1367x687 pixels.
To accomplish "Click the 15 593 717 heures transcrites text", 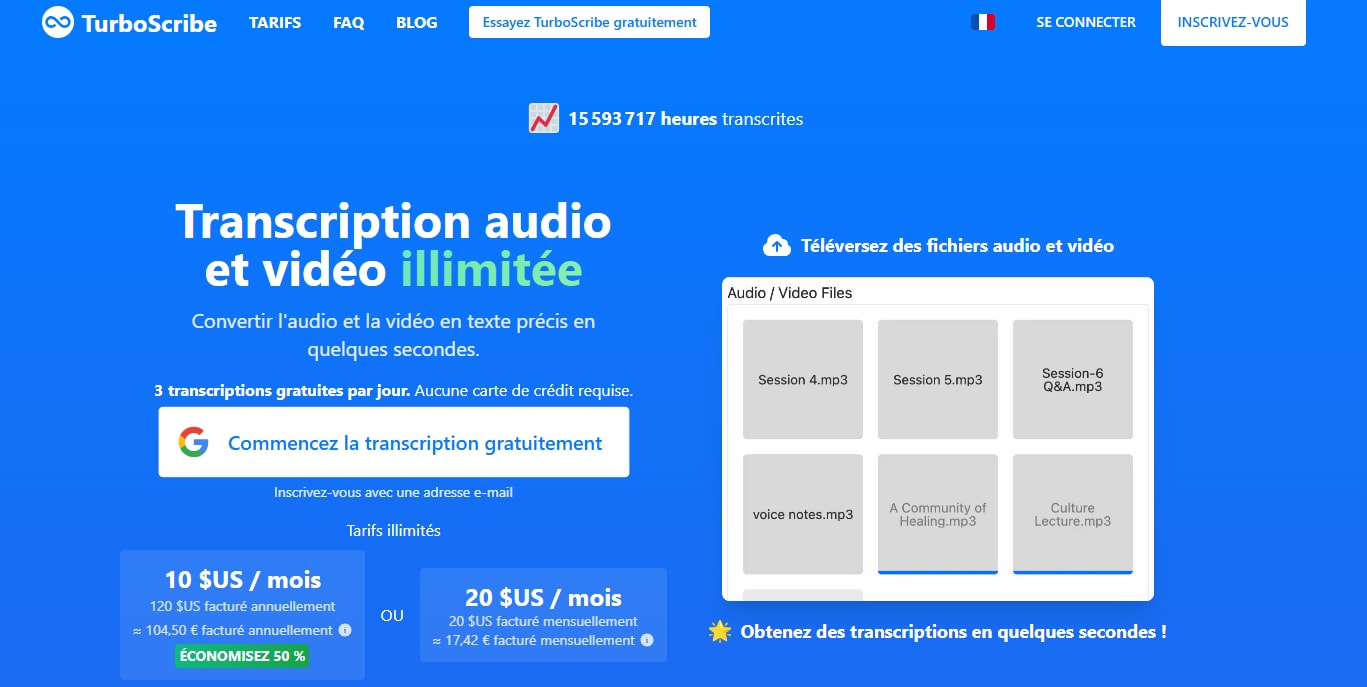I will pyautogui.click(x=686, y=119).
